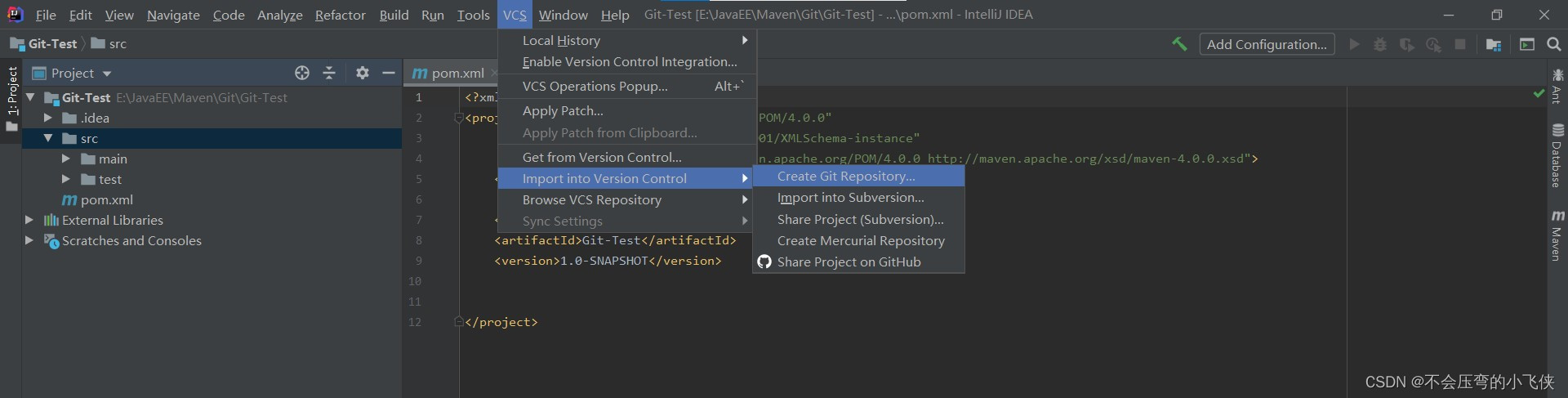Viewport: 1568px width, 398px height.
Task: Toggle the Database tool window
Action: tap(1557, 155)
